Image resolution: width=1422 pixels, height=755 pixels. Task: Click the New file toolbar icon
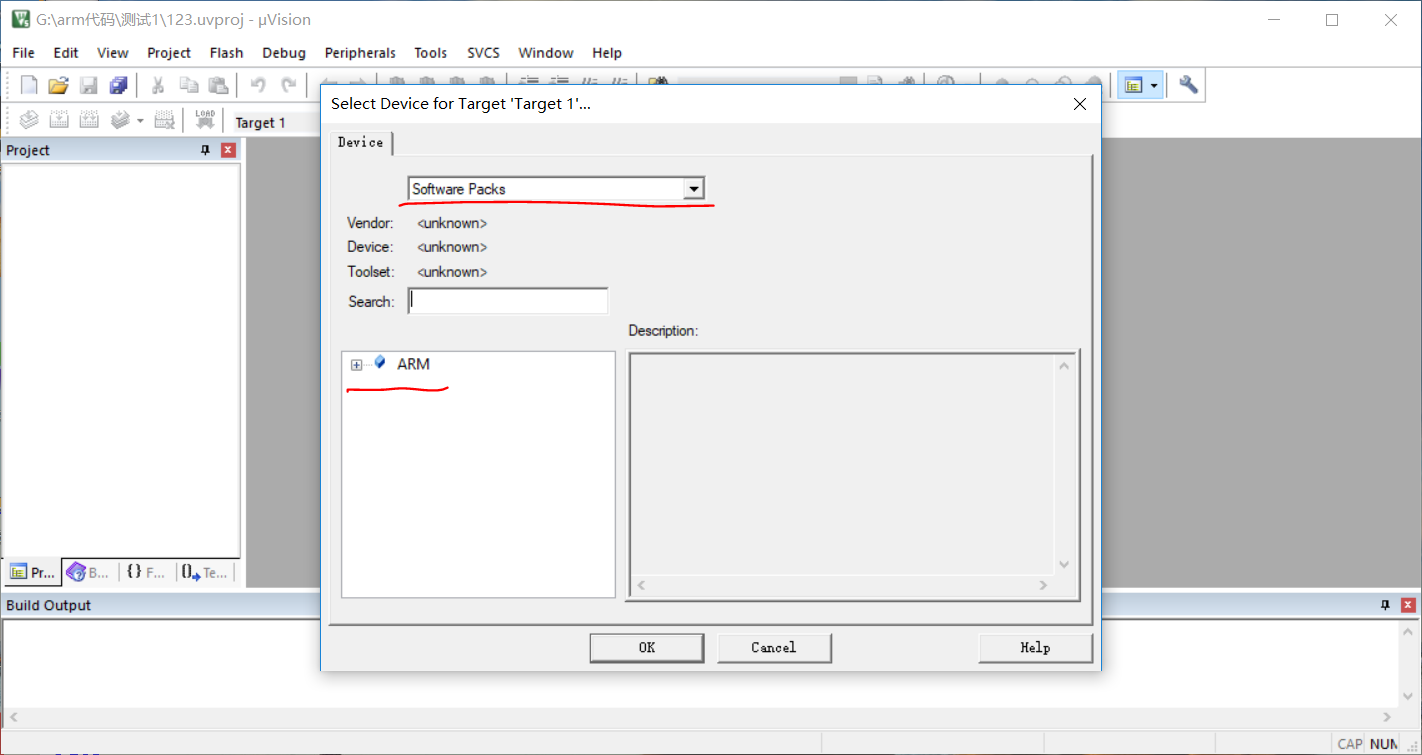click(29, 85)
